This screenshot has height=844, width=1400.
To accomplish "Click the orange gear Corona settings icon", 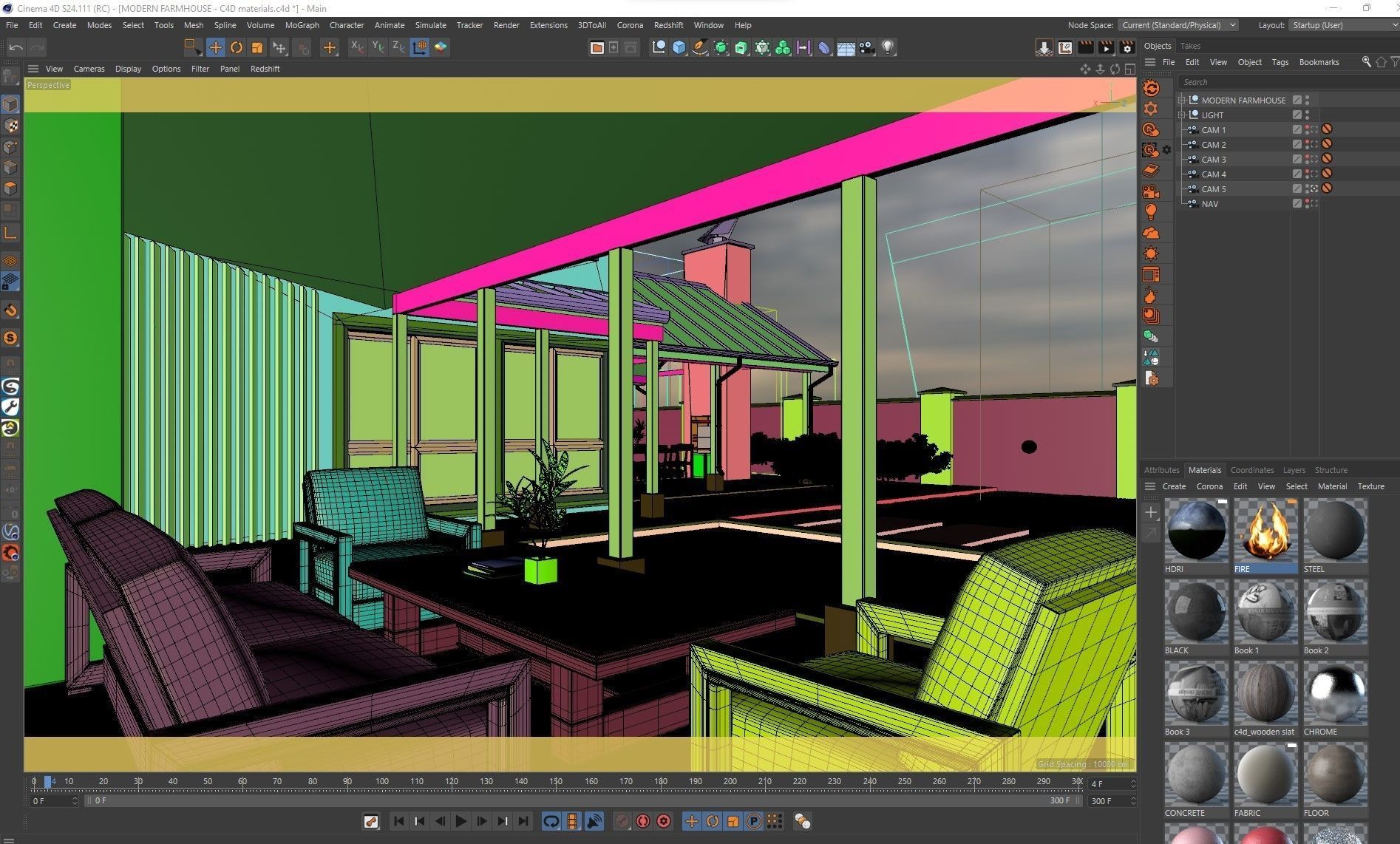I will click(1151, 109).
